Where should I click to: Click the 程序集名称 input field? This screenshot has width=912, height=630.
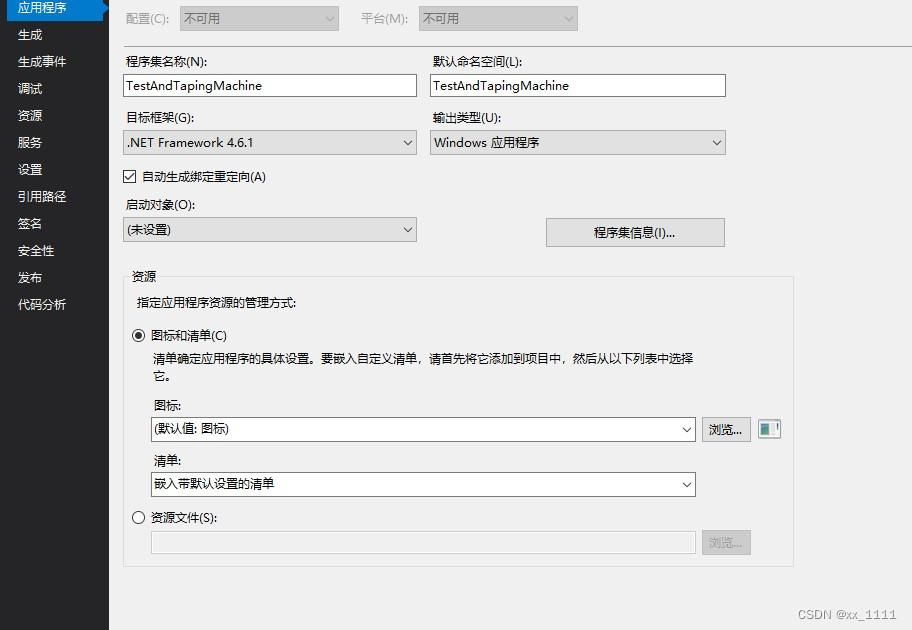[x=268, y=85]
